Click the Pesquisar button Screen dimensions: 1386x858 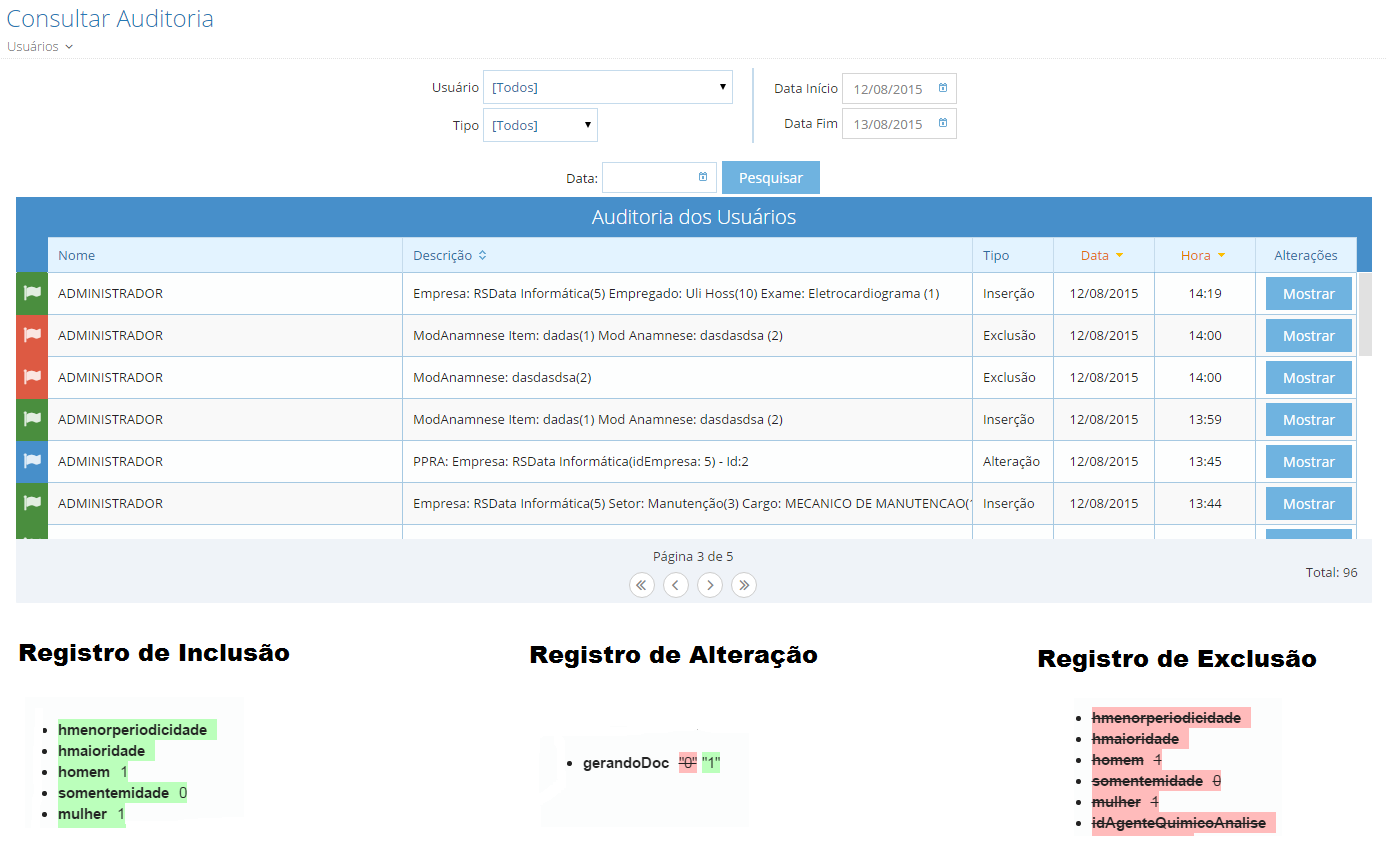coord(771,177)
